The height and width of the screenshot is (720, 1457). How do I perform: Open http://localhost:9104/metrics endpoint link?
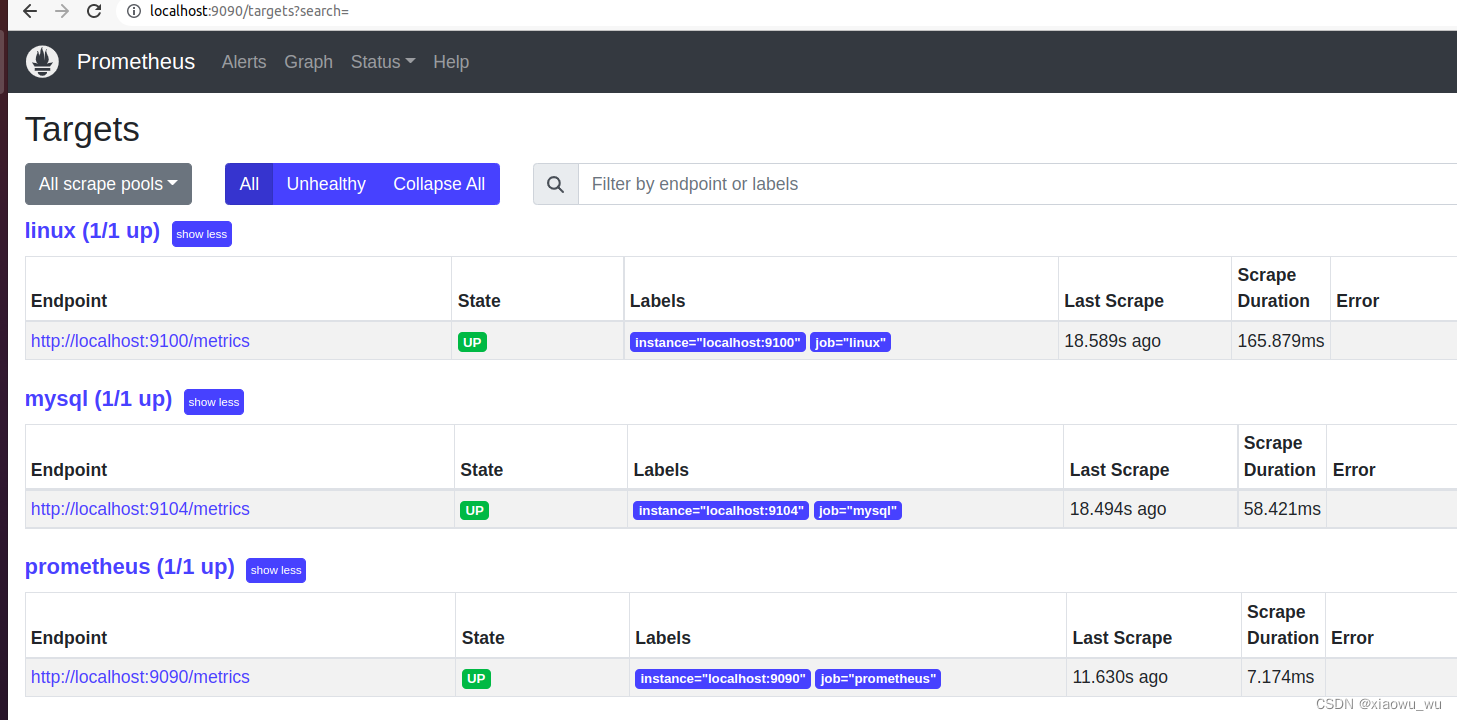click(x=140, y=509)
